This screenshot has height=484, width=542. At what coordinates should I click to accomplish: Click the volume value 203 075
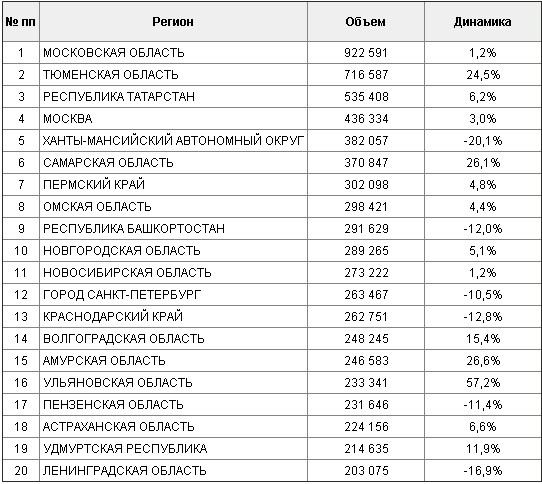tap(366, 471)
